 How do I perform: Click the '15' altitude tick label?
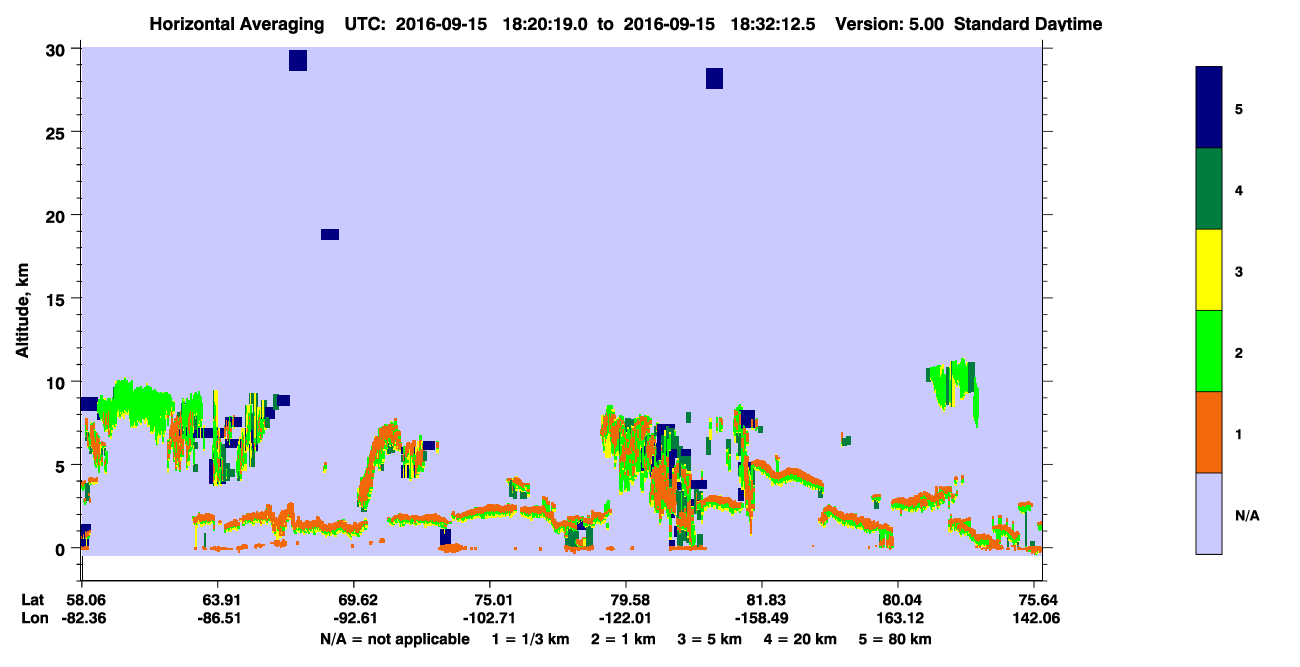(x=58, y=299)
